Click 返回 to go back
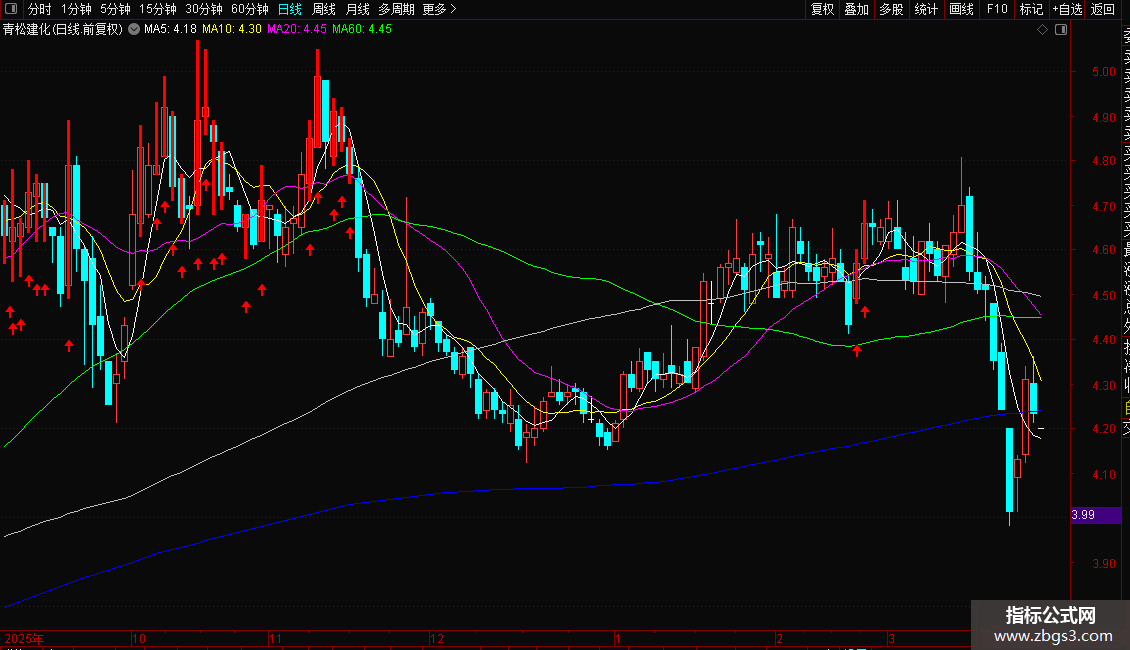 (1103, 9)
